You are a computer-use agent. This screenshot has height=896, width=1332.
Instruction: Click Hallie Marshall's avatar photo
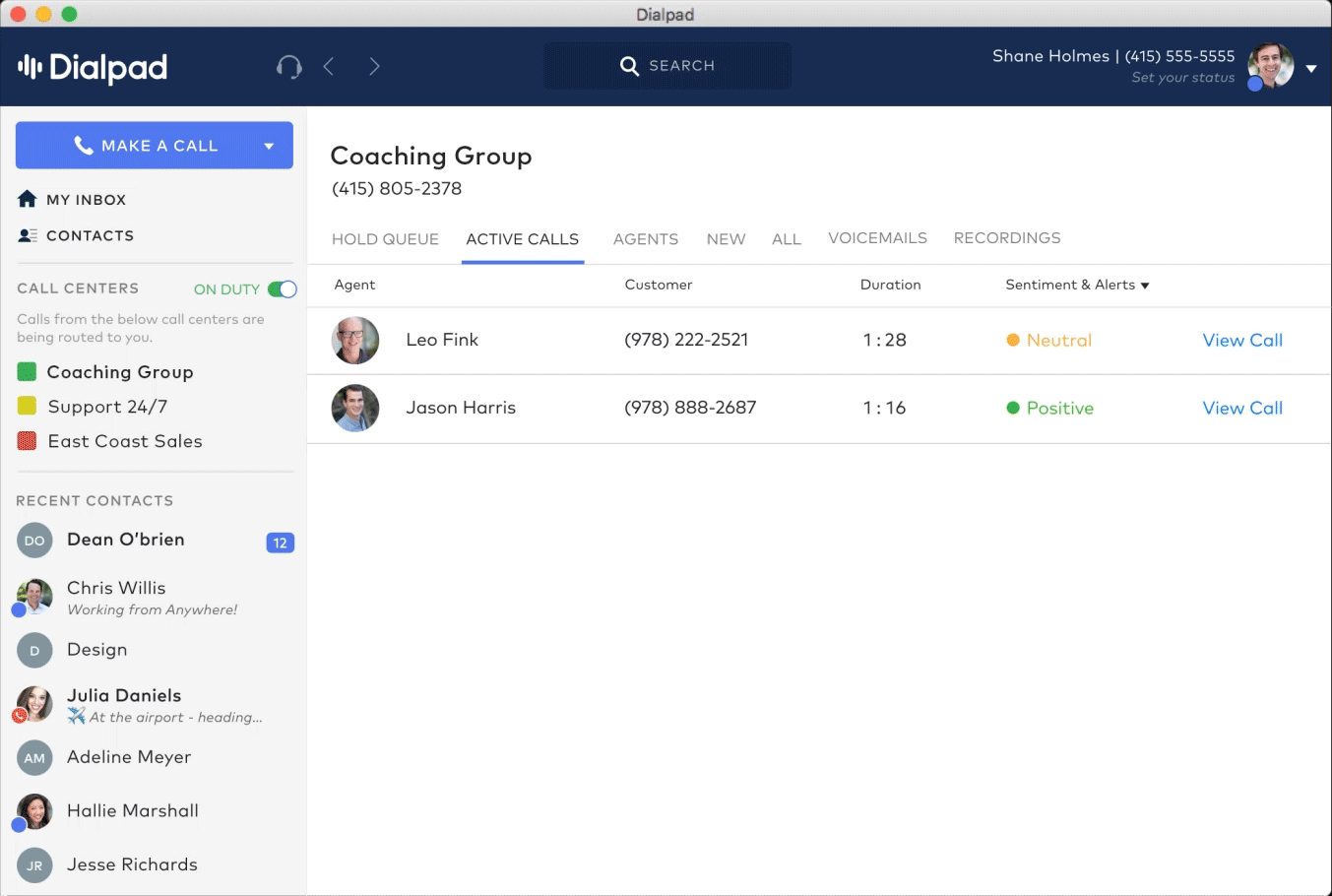point(34,811)
